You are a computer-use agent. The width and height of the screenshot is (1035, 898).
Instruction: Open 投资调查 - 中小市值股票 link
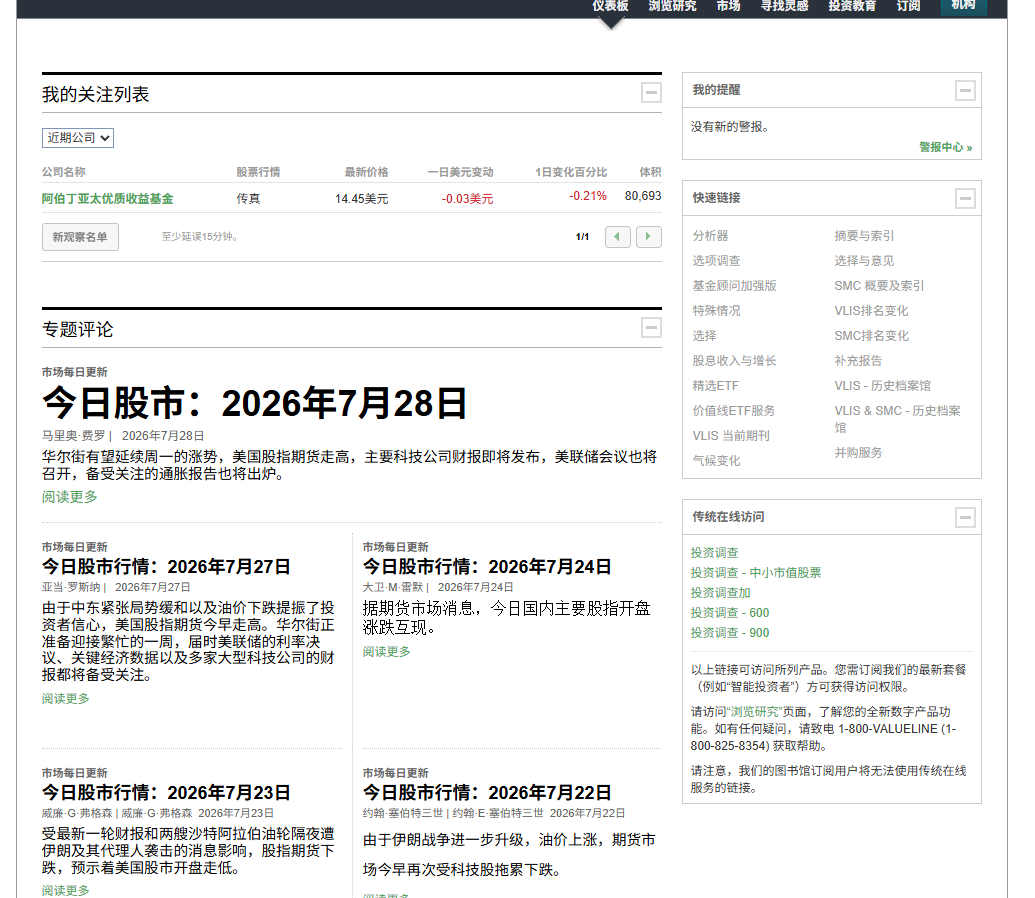756,573
